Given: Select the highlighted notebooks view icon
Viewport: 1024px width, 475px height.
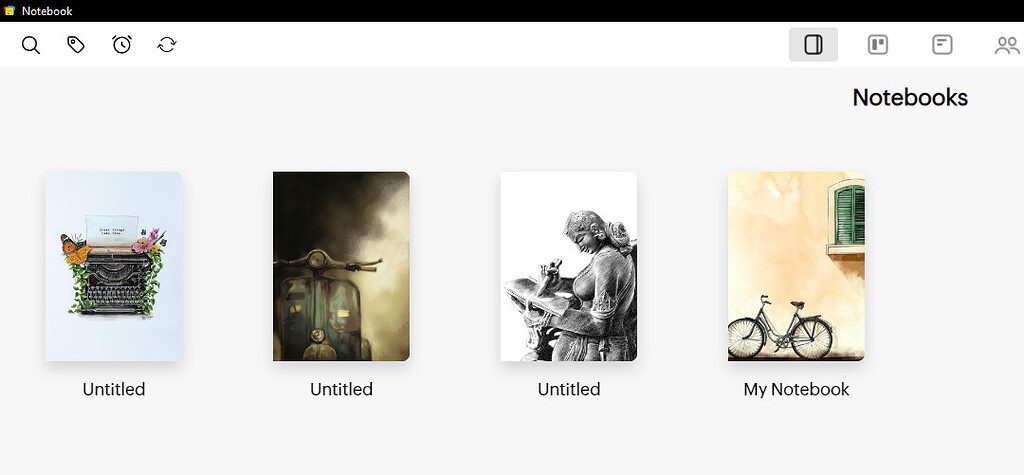Looking at the screenshot, I should [x=813, y=44].
